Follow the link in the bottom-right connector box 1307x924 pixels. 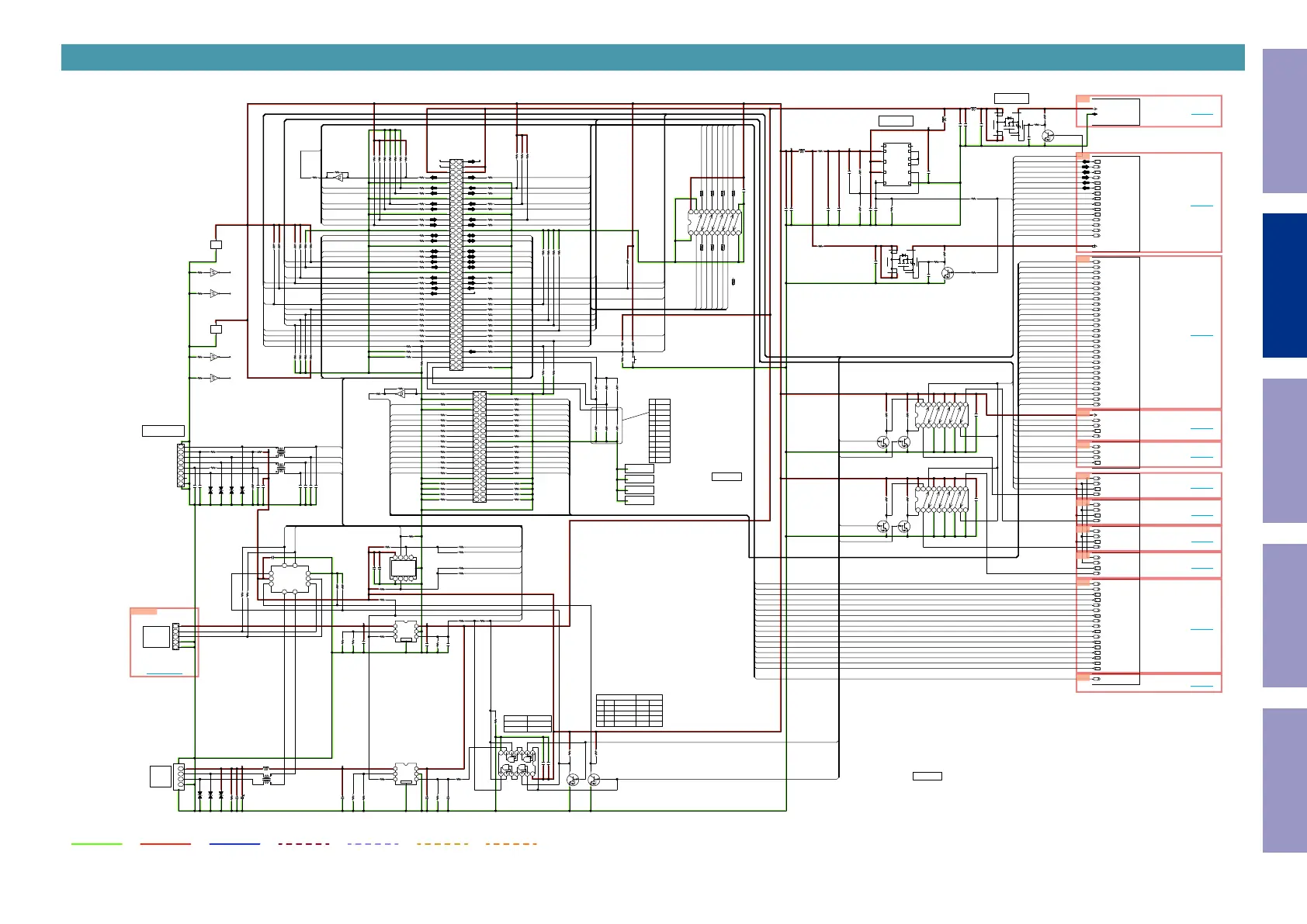pos(1201,686)
